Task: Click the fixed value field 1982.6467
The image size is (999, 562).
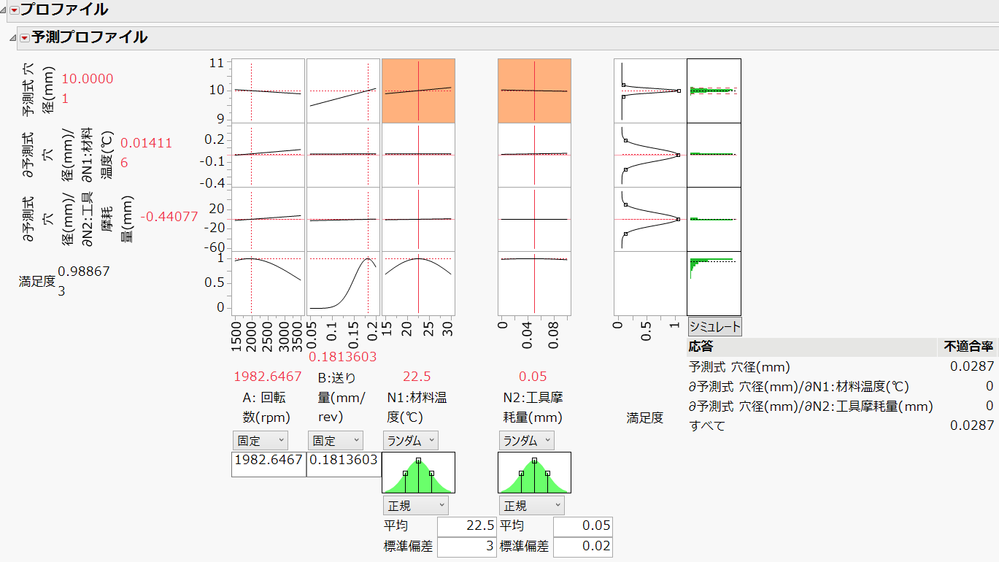Action: click(268, 463)
